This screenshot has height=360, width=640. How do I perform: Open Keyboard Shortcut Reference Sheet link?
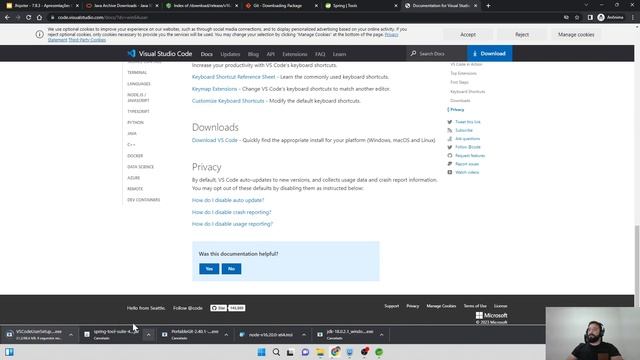233,77
